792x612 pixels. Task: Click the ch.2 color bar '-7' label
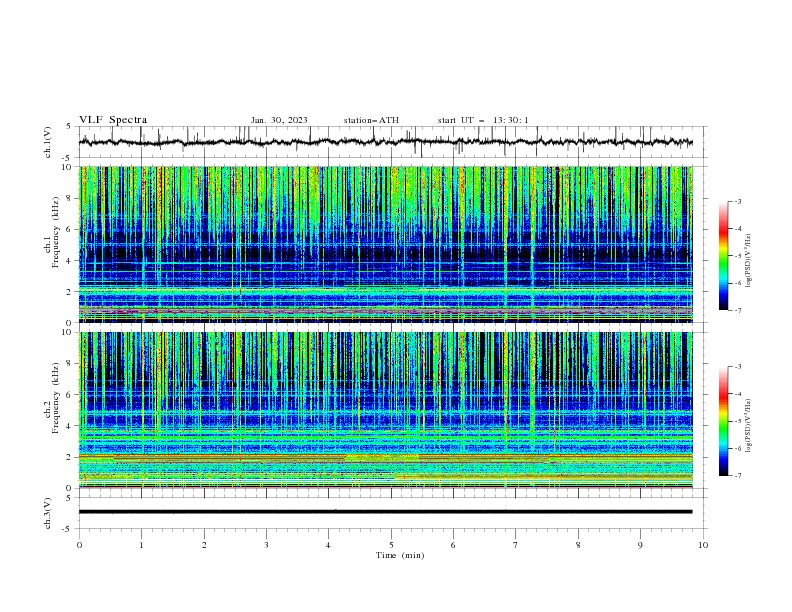(x=737, y=476)
